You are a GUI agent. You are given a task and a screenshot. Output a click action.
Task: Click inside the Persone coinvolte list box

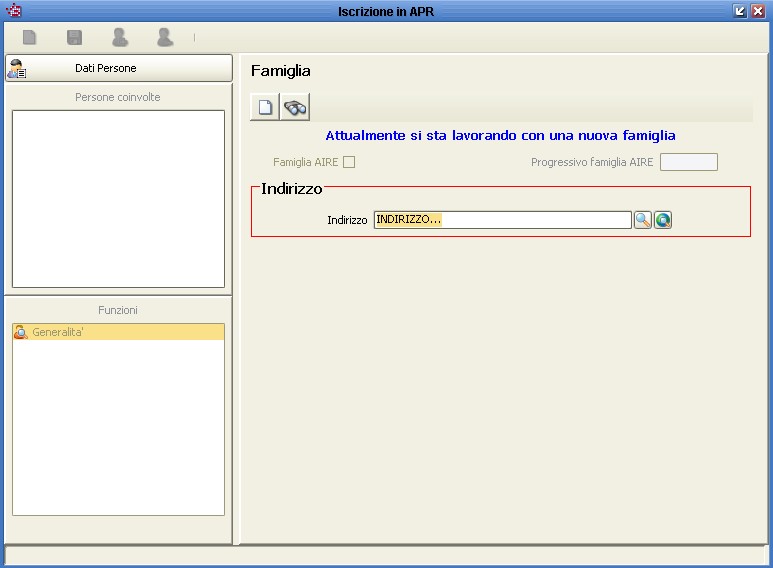118,199
